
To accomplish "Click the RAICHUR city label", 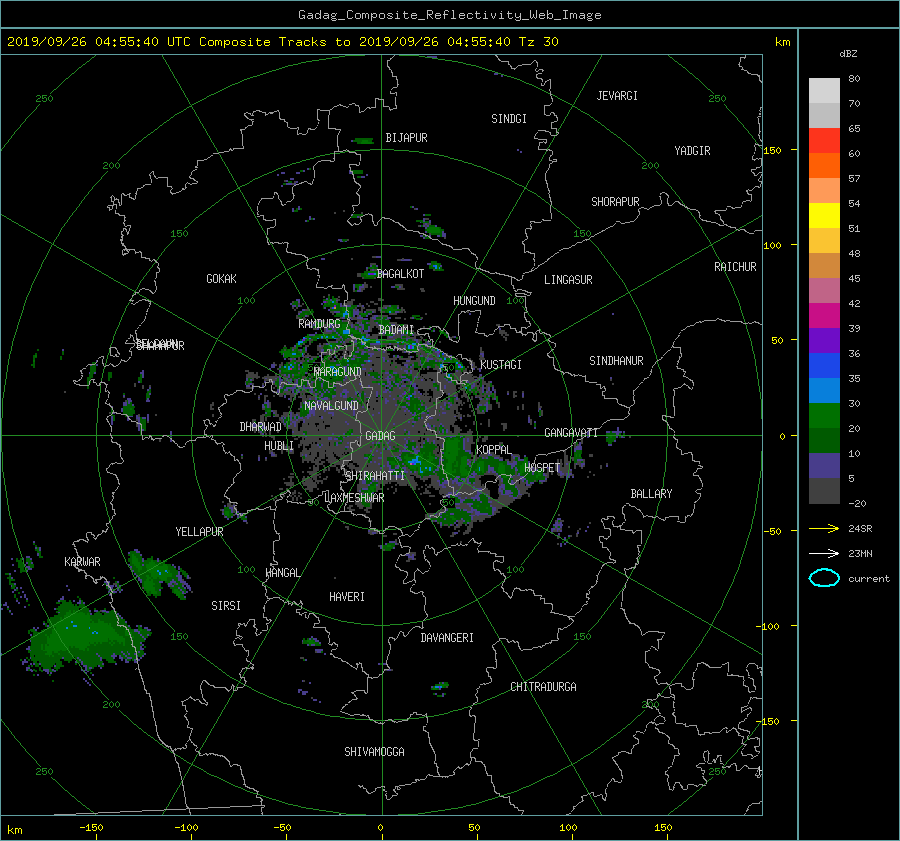I will (735, 267).
